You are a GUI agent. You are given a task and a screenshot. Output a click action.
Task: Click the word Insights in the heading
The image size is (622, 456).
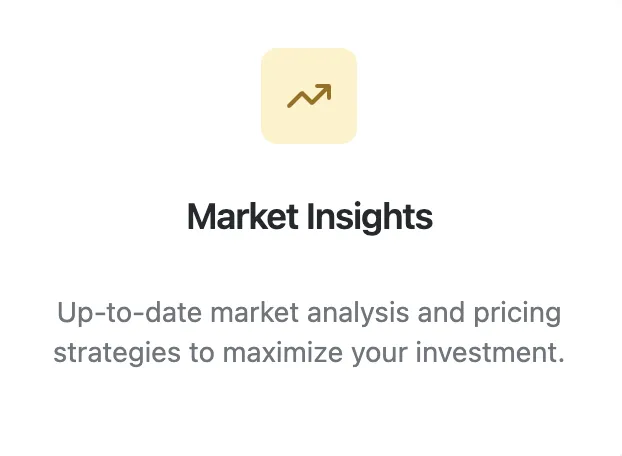(x=370, y=217)
